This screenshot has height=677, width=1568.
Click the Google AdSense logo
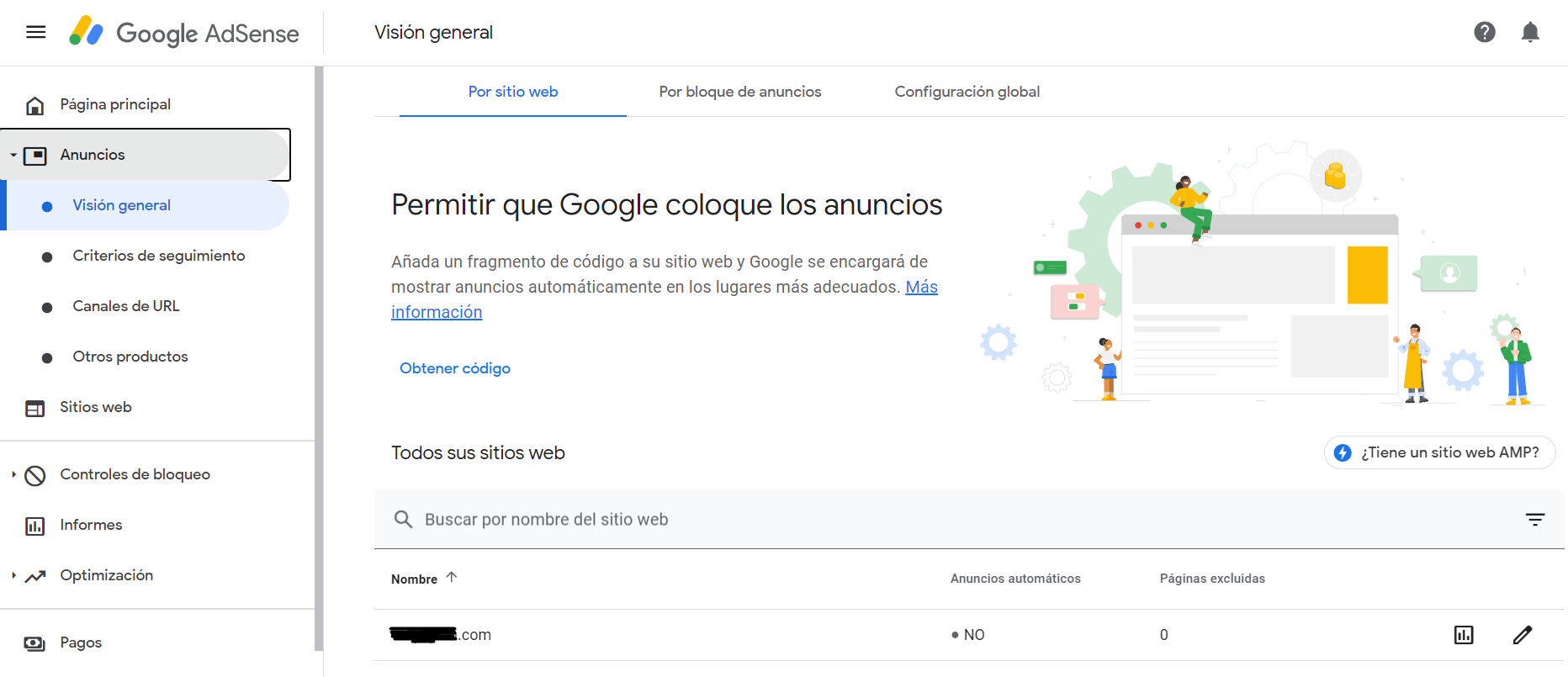(x=184, y=32)
